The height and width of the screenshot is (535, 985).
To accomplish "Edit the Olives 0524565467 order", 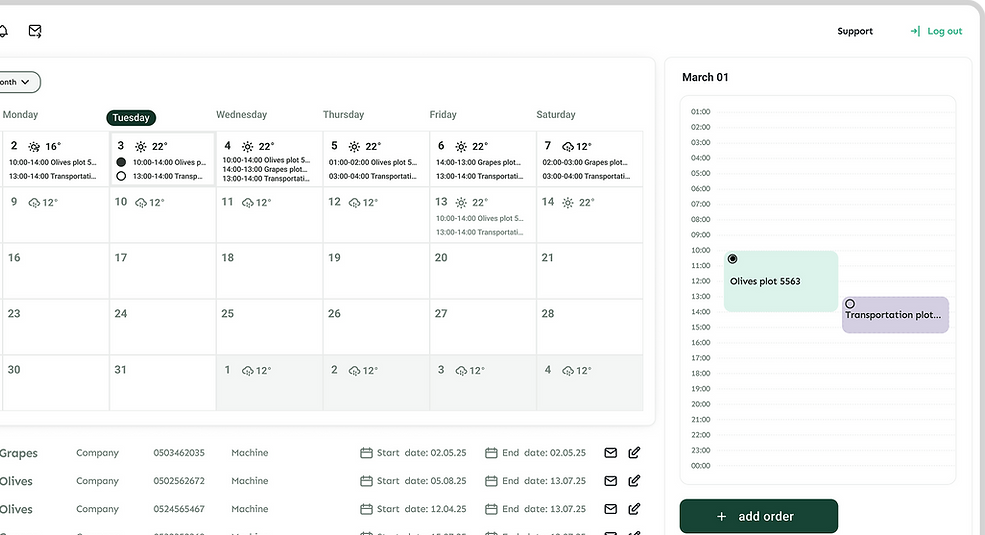I will click(x=634, y=509).
